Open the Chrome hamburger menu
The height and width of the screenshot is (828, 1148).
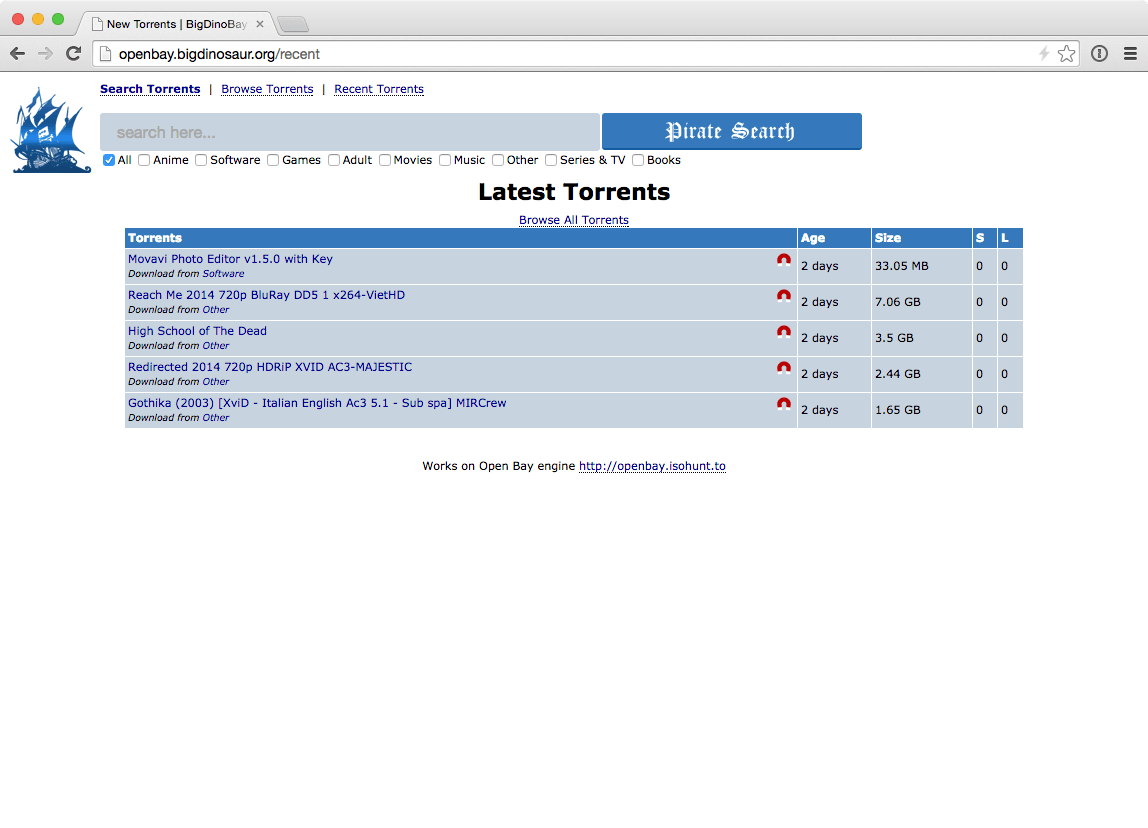pyautogui.click(x=1130, y=54)
